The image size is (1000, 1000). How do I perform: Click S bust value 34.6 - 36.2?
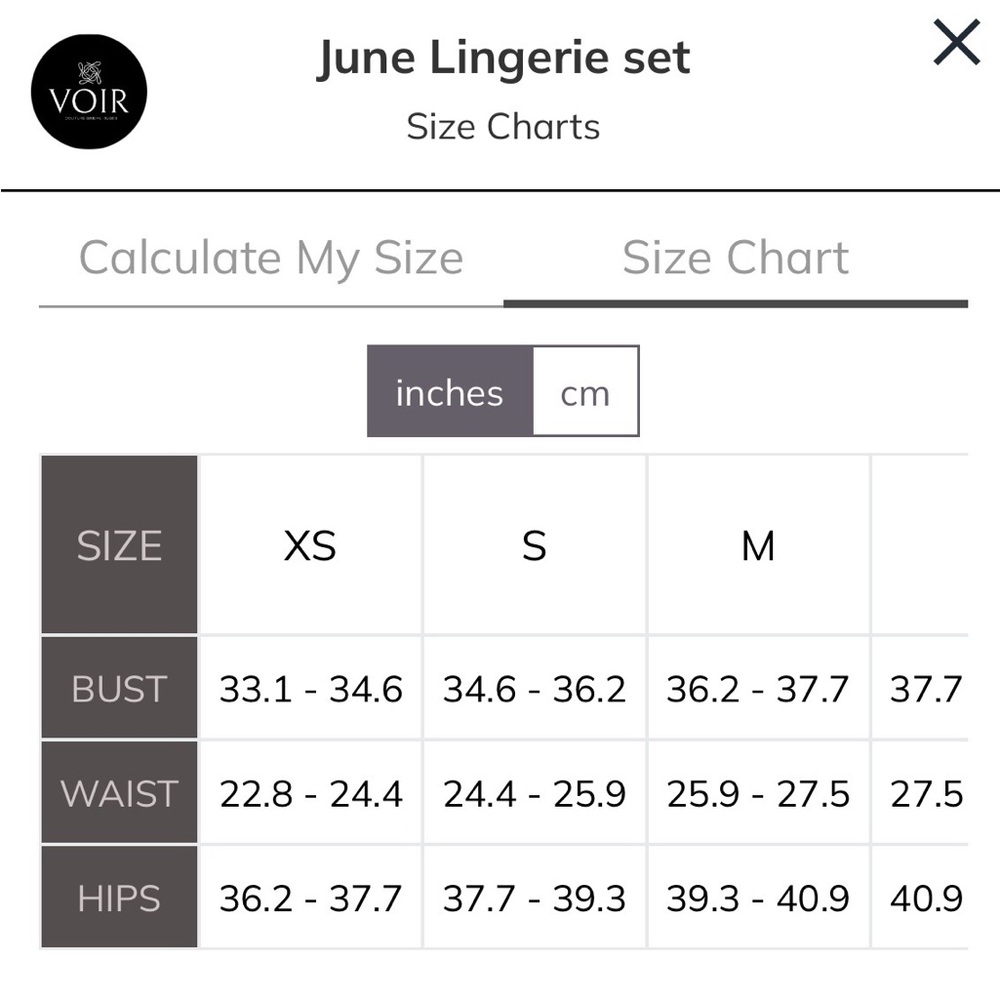tap(534, 688)
